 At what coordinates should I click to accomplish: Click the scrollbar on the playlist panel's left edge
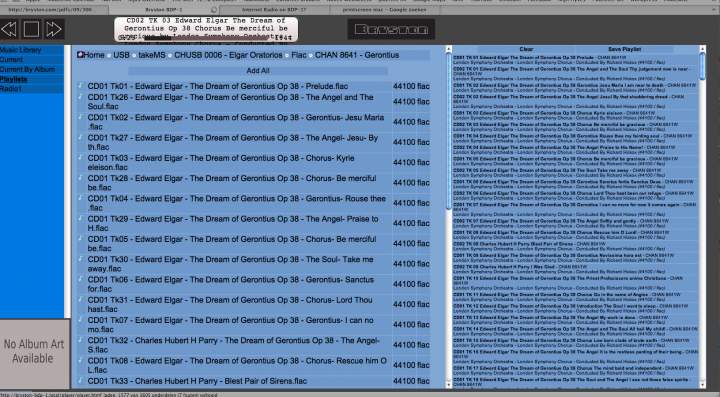pyautogui.click(x=449, y=131)
